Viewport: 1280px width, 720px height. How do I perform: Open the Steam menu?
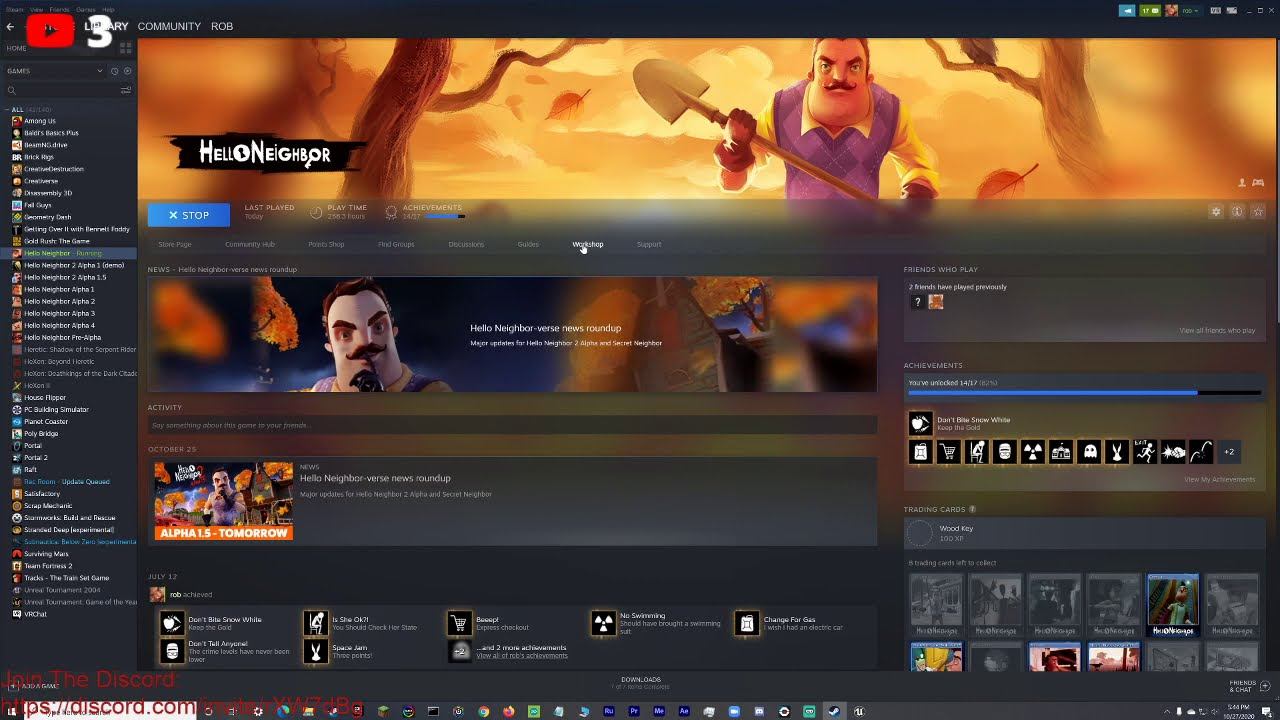pos(14,9)
